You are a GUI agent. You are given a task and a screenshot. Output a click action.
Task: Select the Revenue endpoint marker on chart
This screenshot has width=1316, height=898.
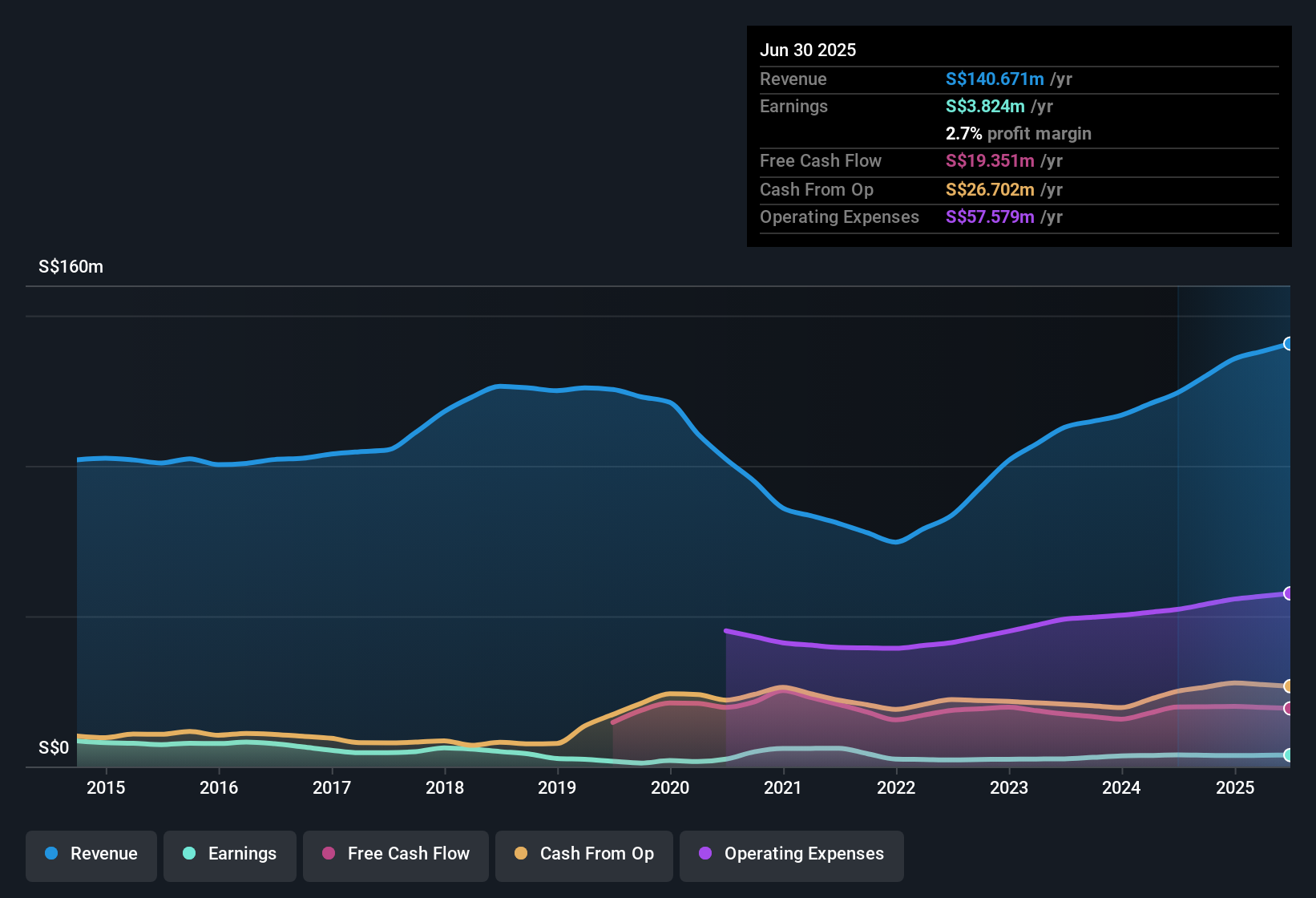click(x=1288, y=343)
